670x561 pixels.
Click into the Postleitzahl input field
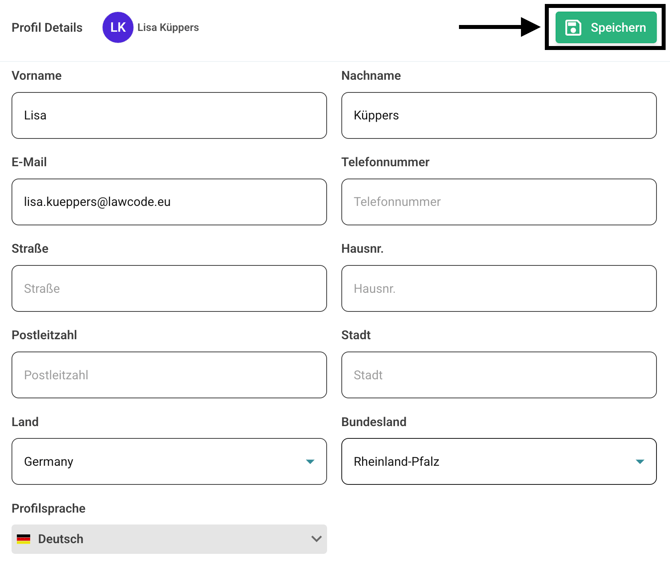pyautogui.click(x=168, y=375)
